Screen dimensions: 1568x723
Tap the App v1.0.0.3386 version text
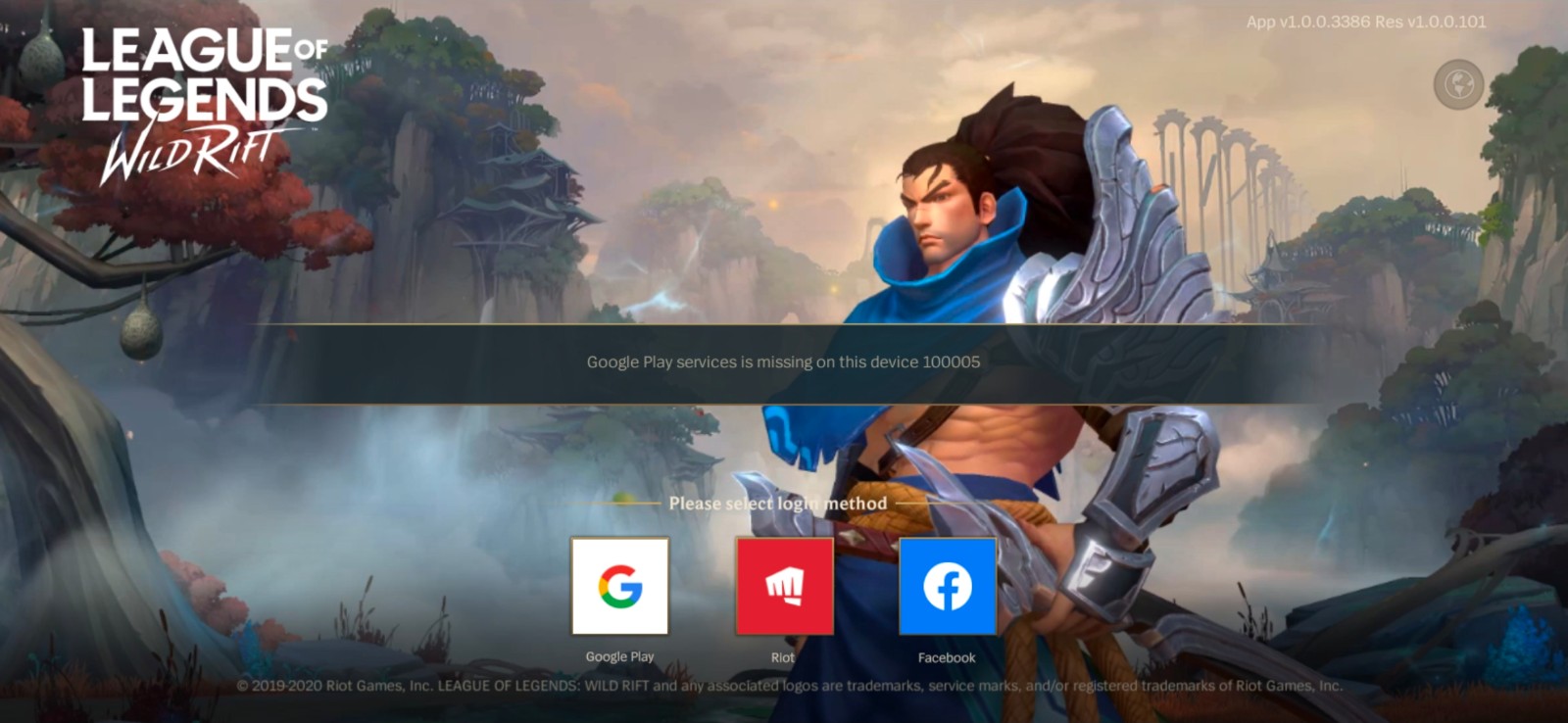(x=1365, y=22)
